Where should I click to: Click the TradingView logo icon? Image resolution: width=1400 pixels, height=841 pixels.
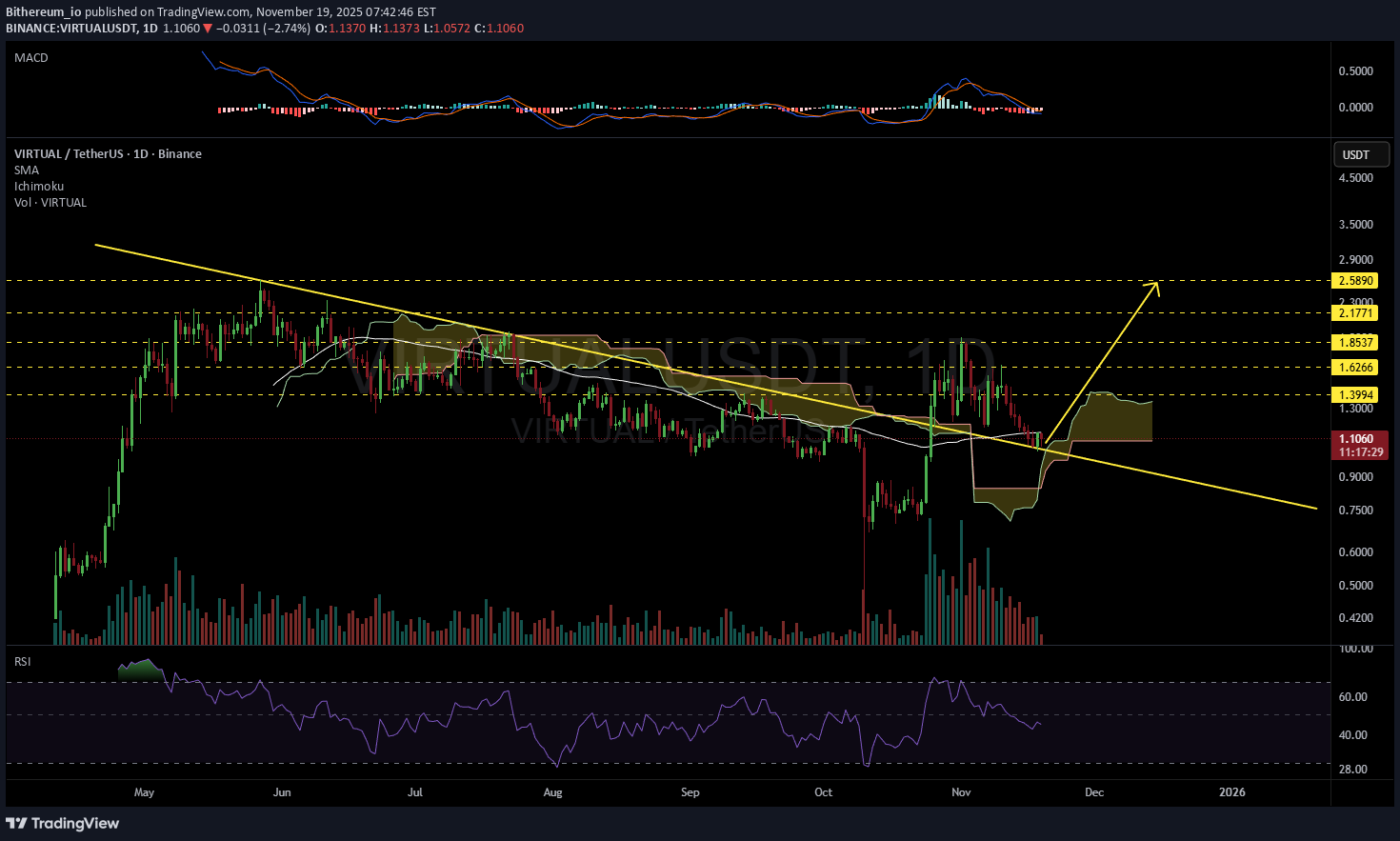coord(16,823)
